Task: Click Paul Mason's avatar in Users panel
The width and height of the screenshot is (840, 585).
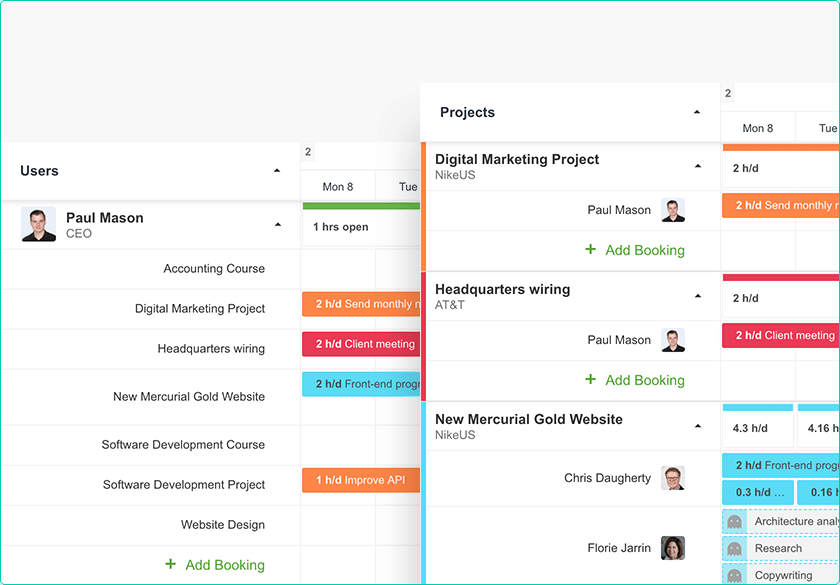Action: (x=38, y=224)
